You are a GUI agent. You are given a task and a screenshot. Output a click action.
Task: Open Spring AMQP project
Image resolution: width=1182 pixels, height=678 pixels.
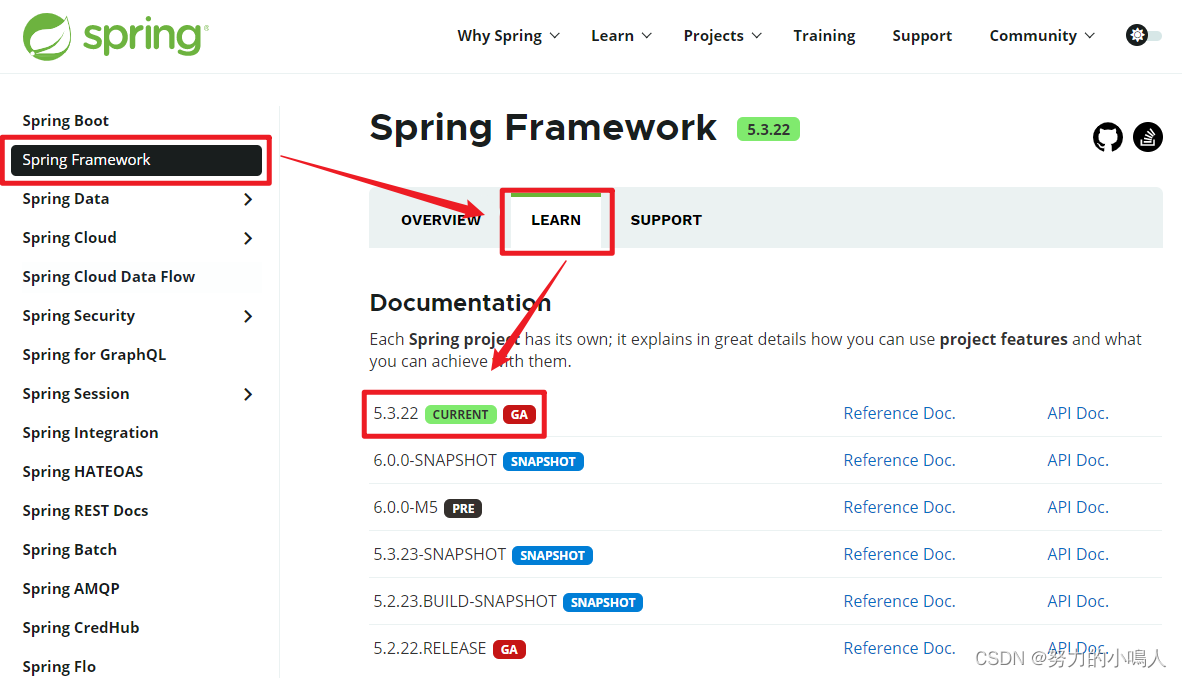point(71,589)
